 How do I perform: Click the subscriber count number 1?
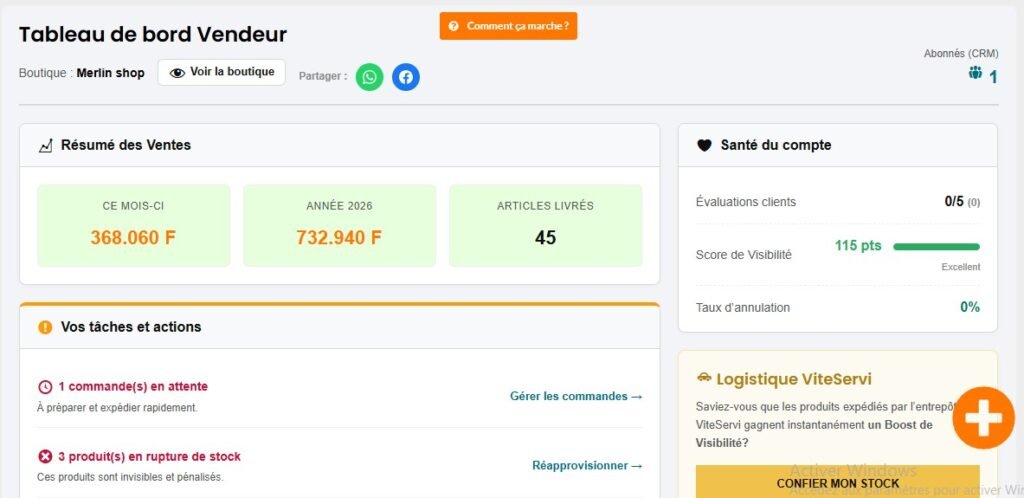[993, 78]
